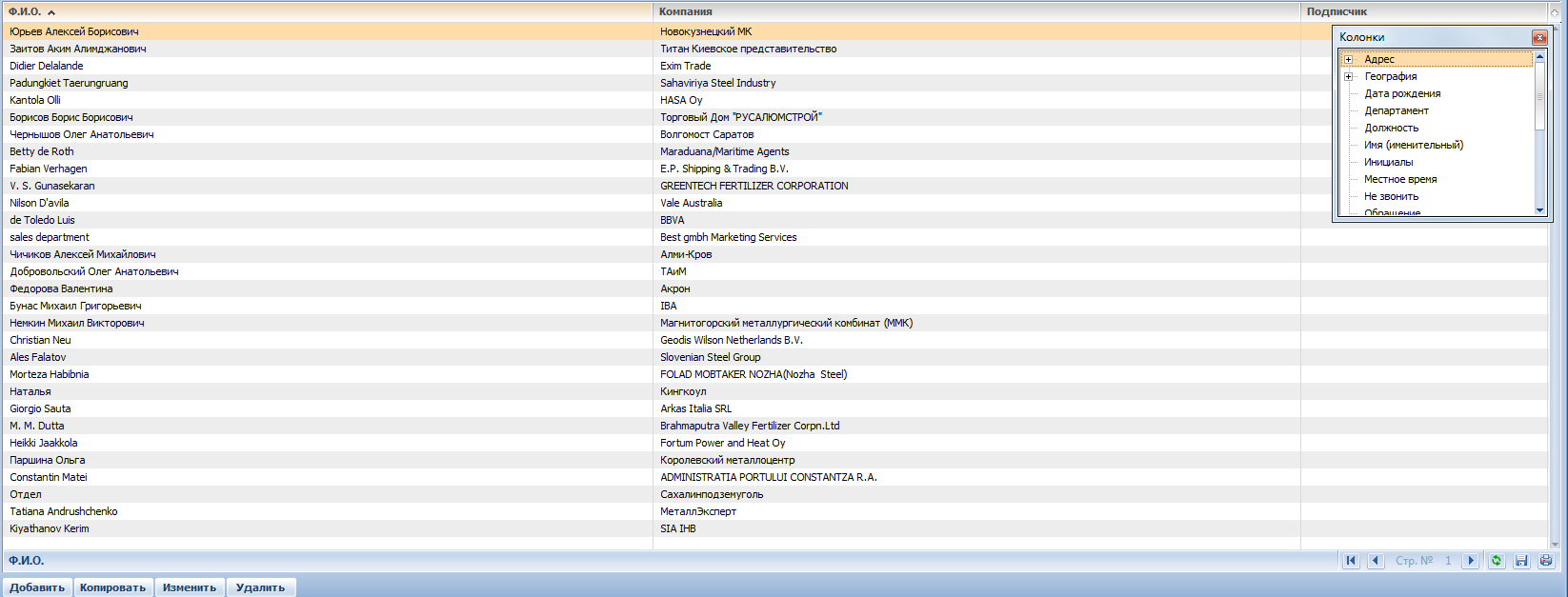Select Должность in Колонки list
Screen dimensions: 1568x597
pos(1391,128)
